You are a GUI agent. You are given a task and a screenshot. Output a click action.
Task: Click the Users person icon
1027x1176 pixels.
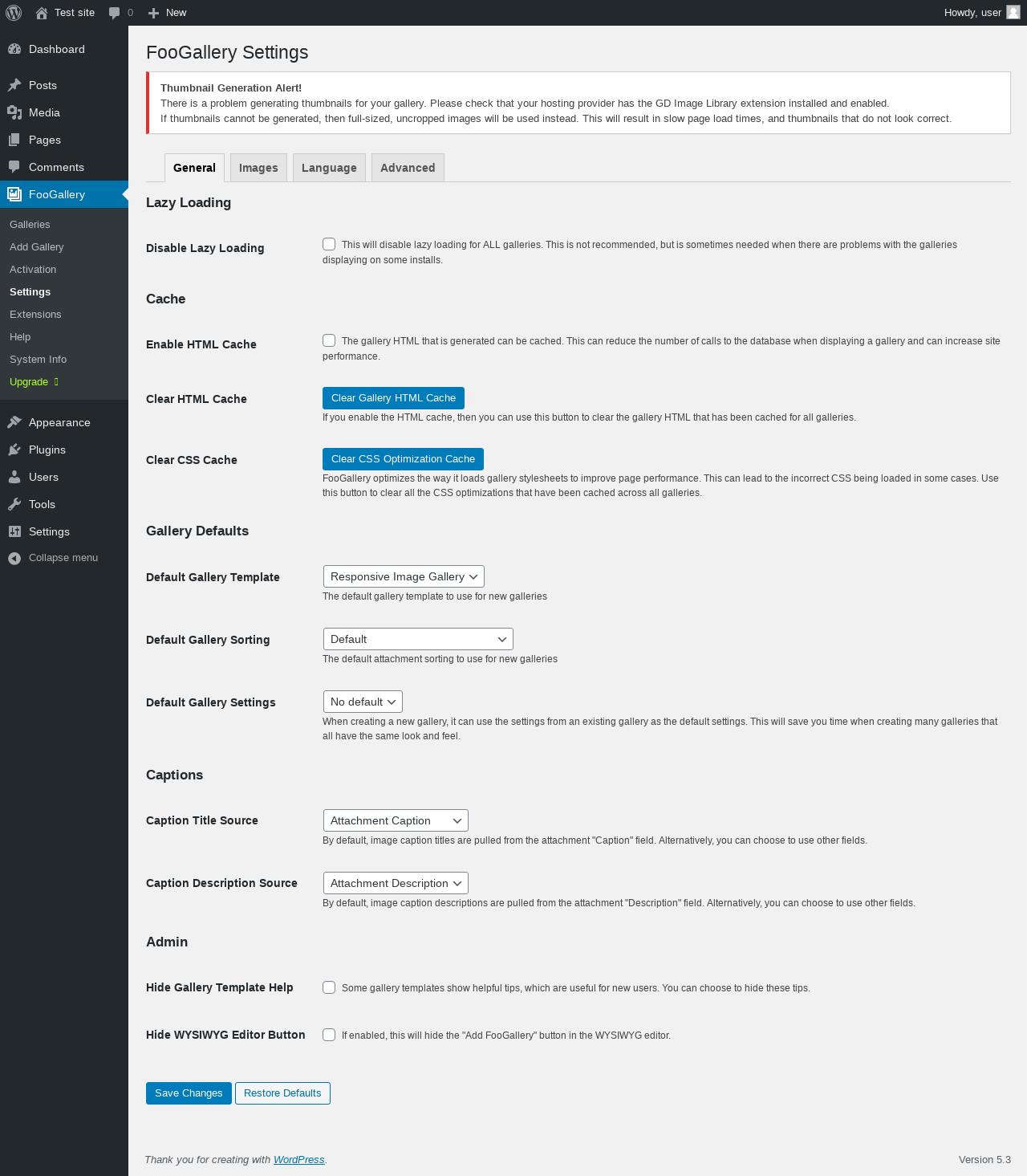[x=14, y=477]
